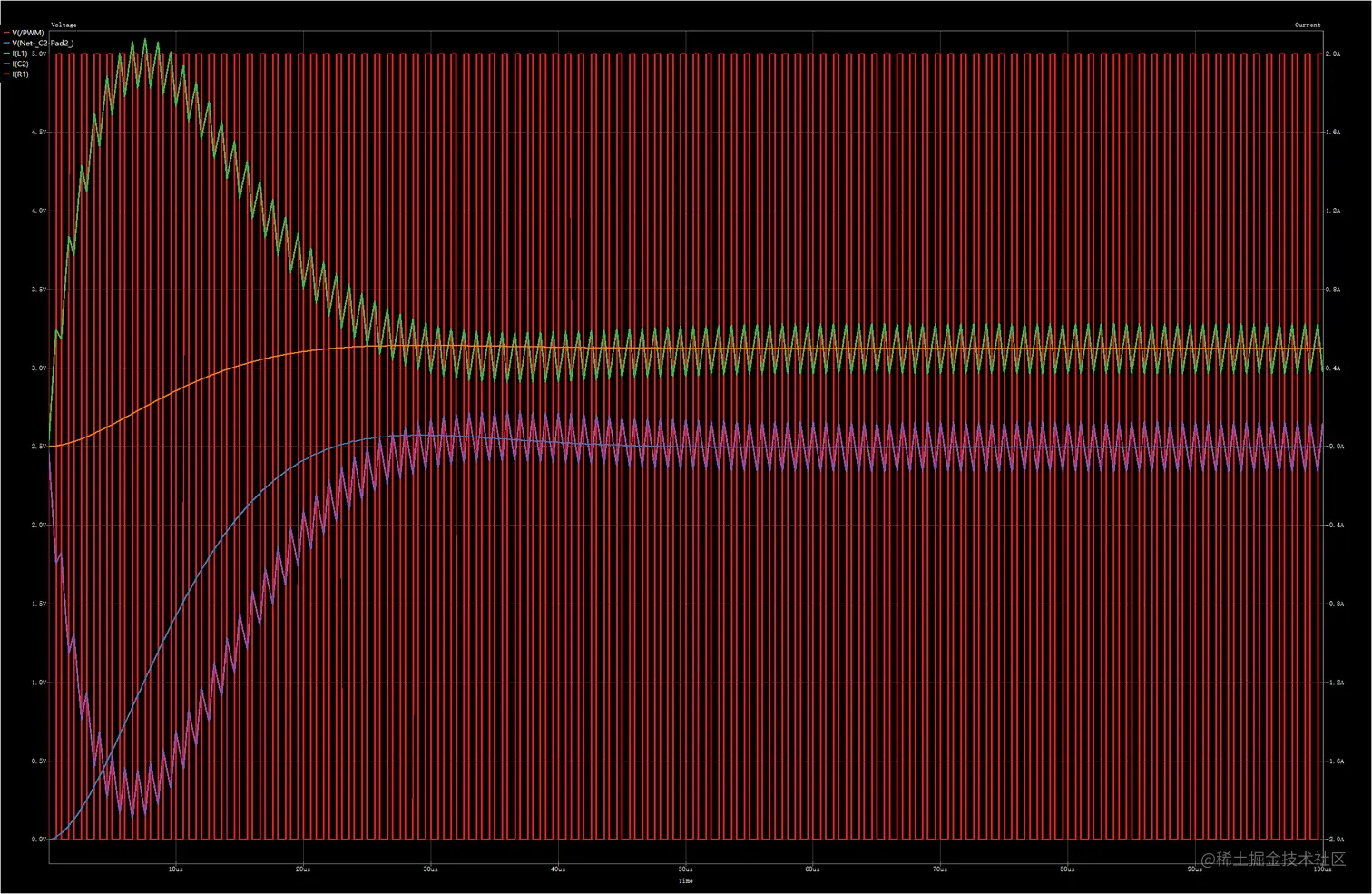Click the 0.0A current axis label

click(x=1336, y=447)
